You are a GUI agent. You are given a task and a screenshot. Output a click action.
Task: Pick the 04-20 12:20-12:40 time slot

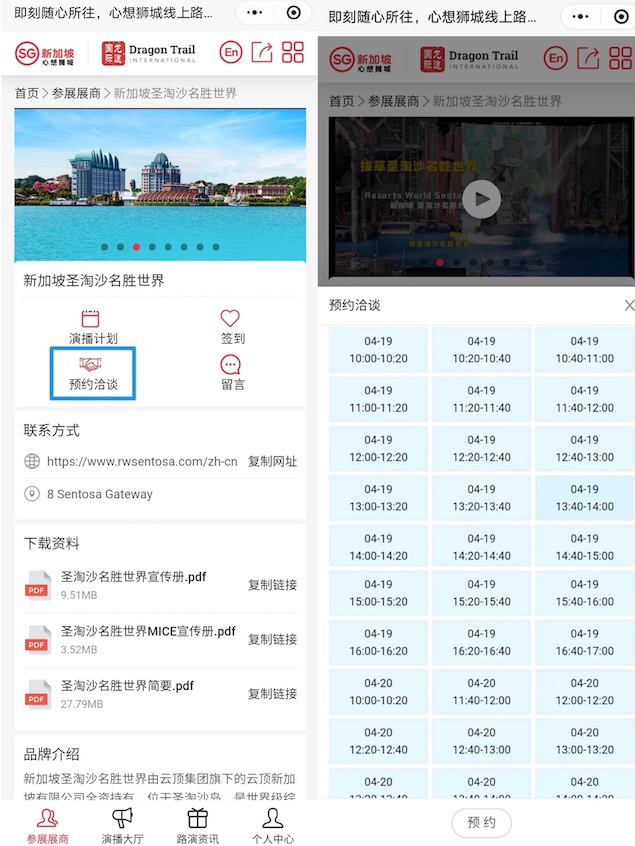point(378,741)
